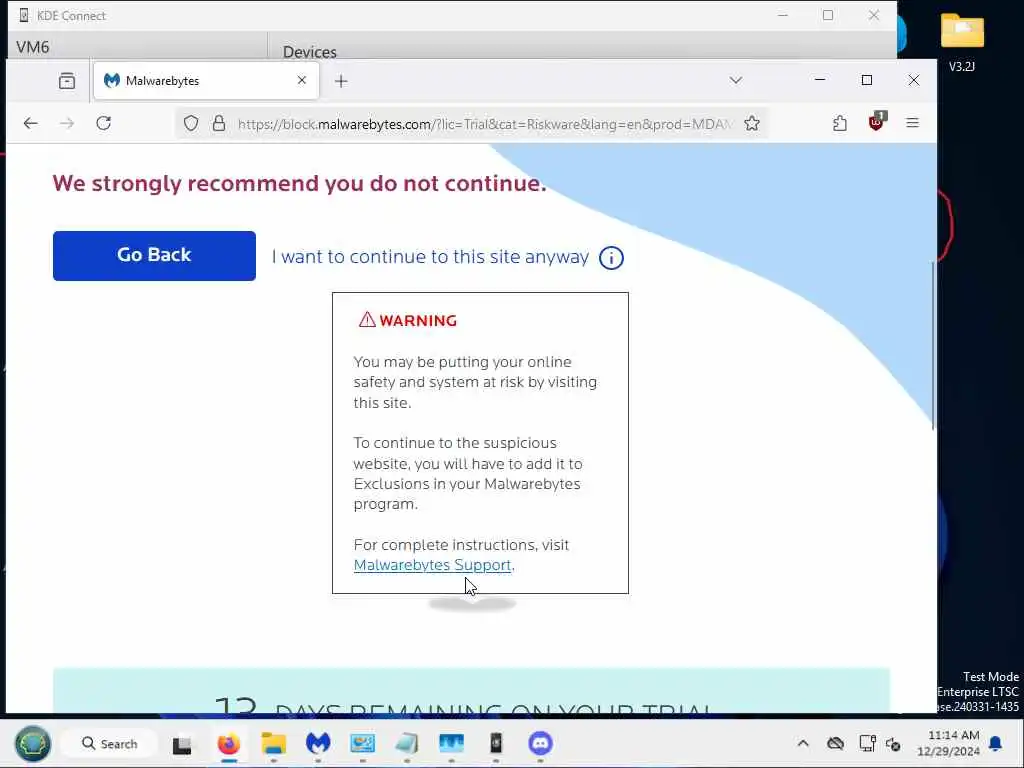Click Devices heading in KDE Connect window

(310, 52)
